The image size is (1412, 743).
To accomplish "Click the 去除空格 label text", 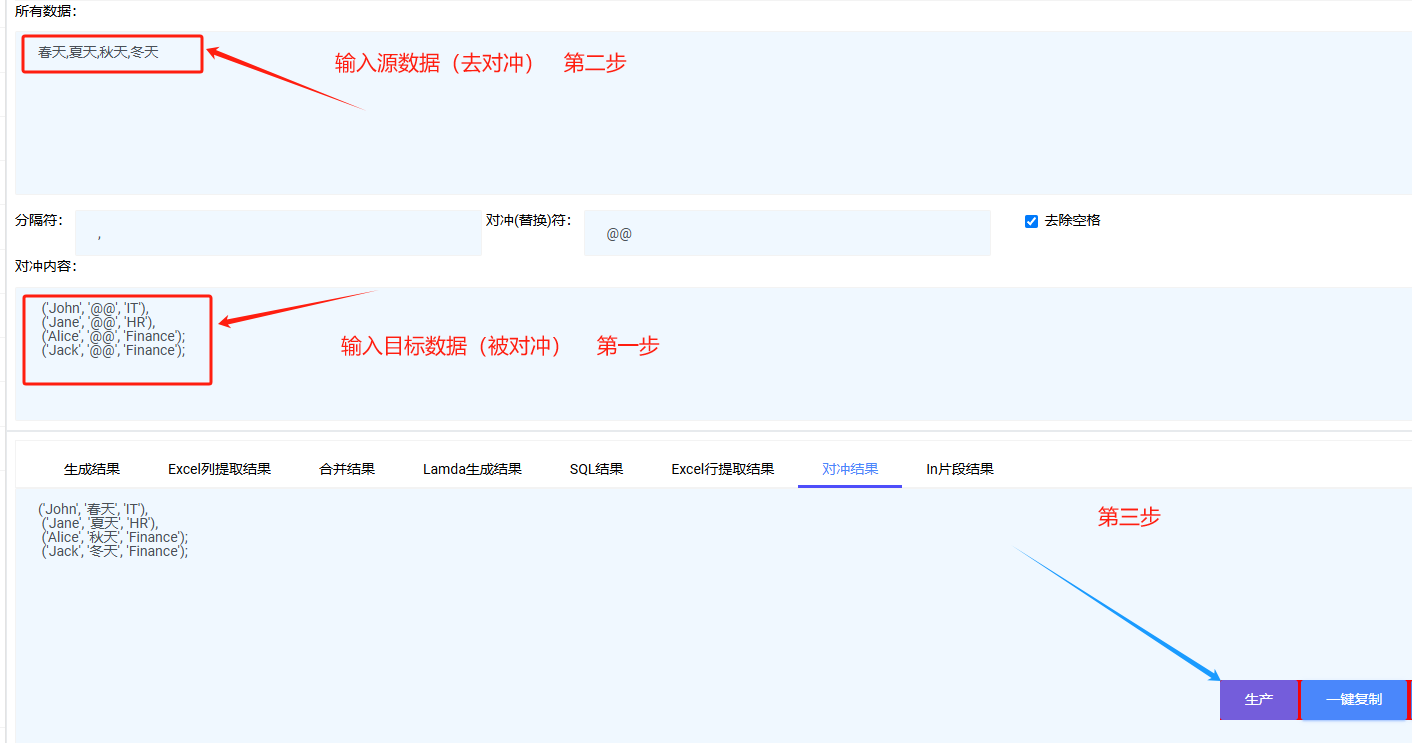I will [1072, 221].
